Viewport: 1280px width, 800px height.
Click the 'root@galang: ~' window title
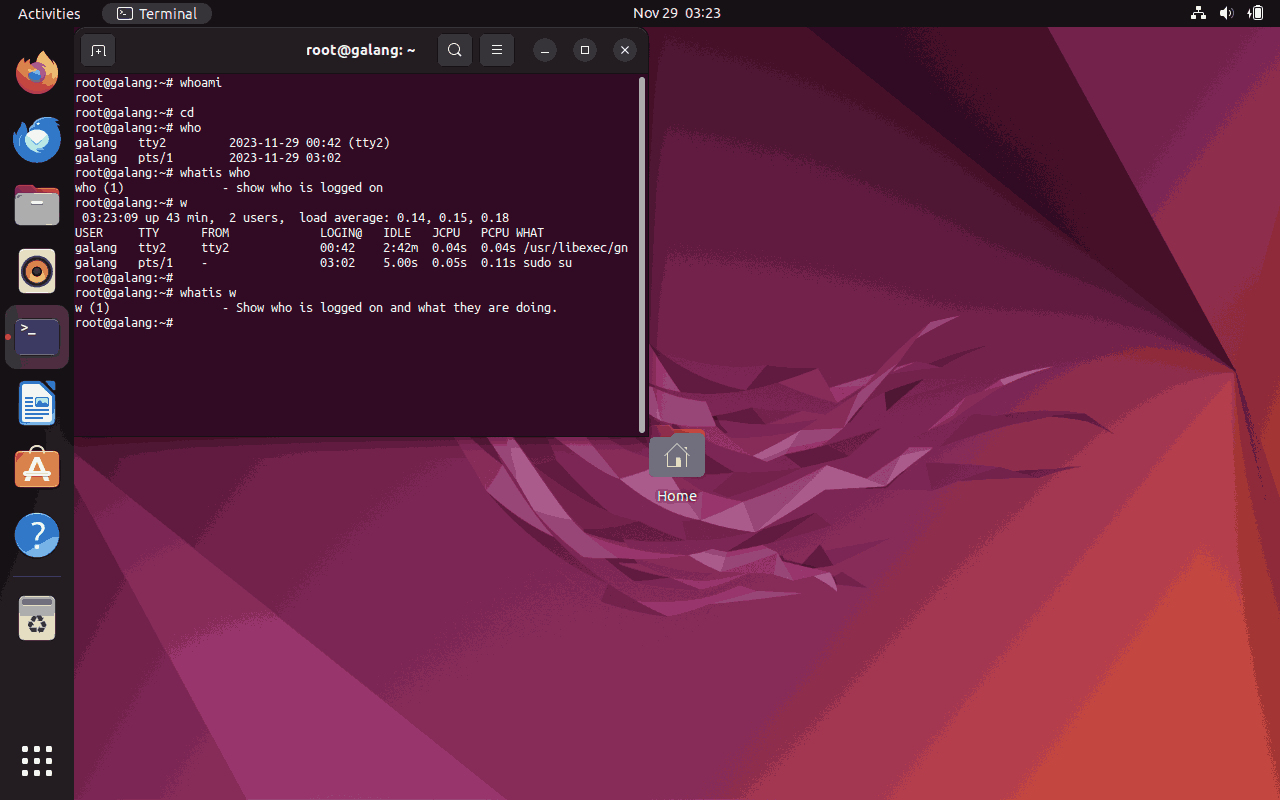(361, 50)
